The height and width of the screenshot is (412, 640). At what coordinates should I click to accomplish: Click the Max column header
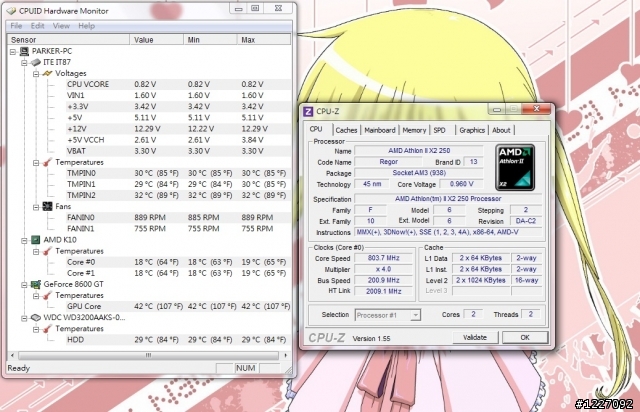[x=264, y=40]
